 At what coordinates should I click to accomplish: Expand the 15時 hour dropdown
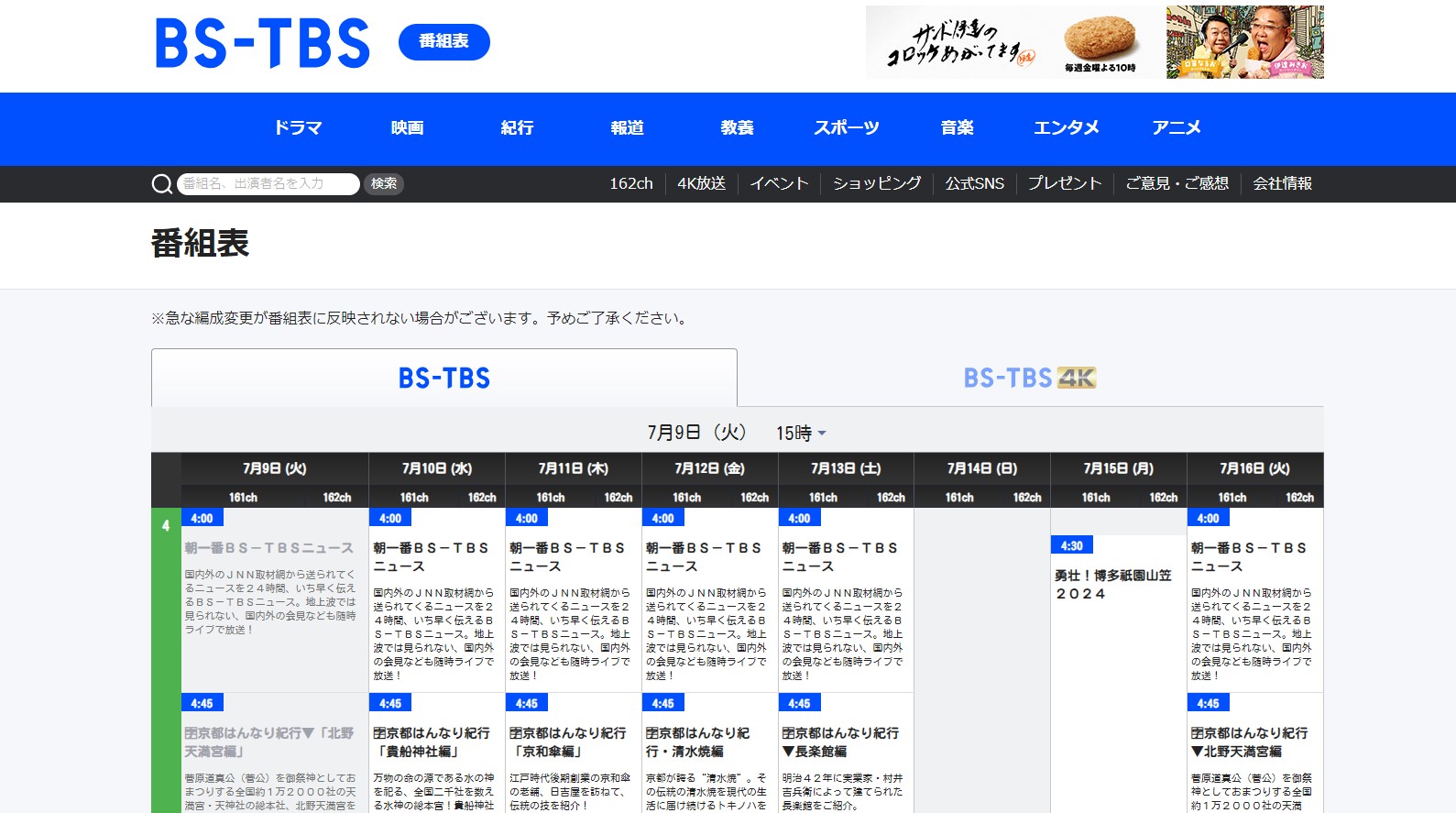point(801,434)
